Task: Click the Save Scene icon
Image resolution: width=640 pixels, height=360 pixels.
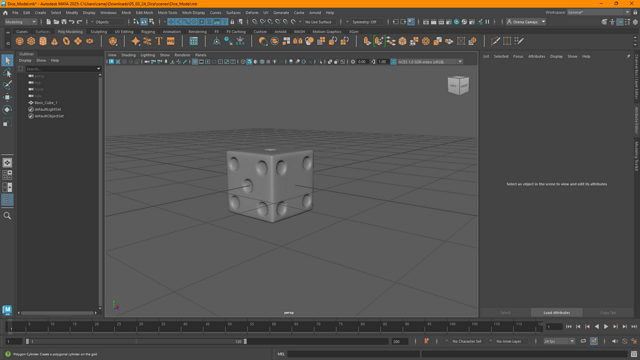Action: click(64, 22)
